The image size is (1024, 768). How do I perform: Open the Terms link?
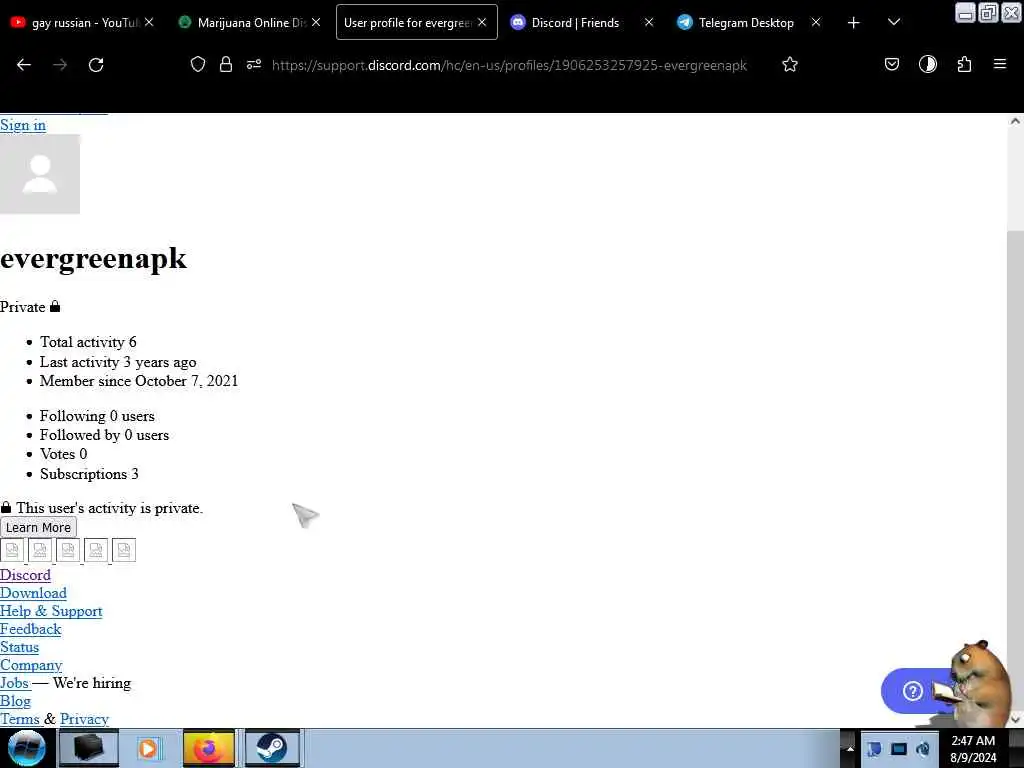[20, 719]
